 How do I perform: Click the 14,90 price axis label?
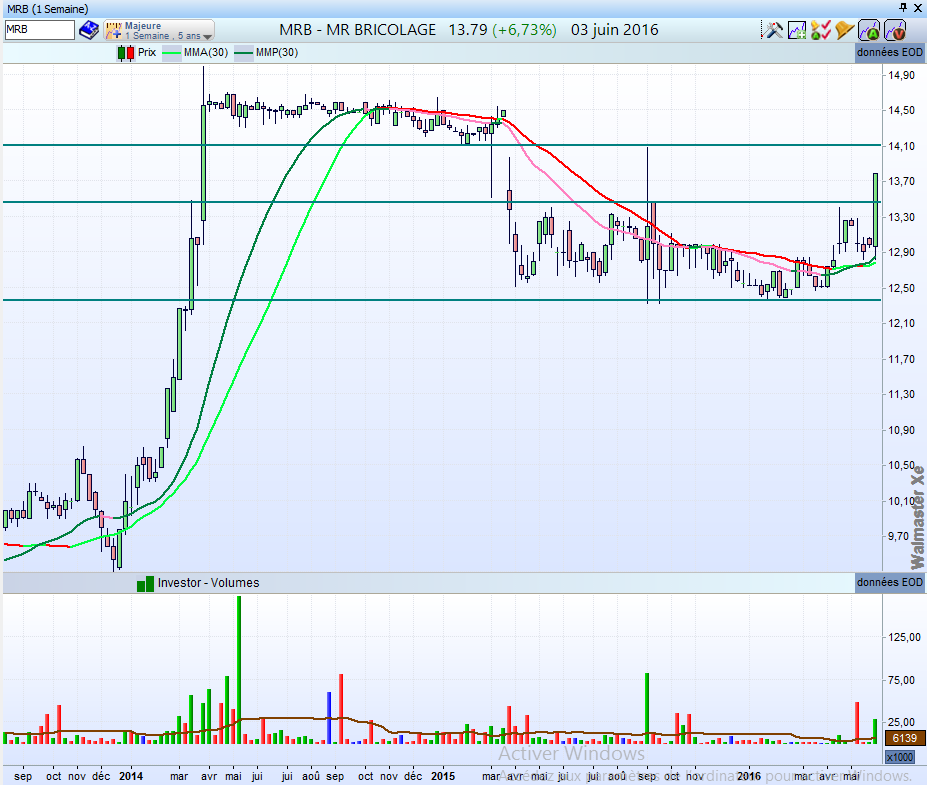[902, 75]
